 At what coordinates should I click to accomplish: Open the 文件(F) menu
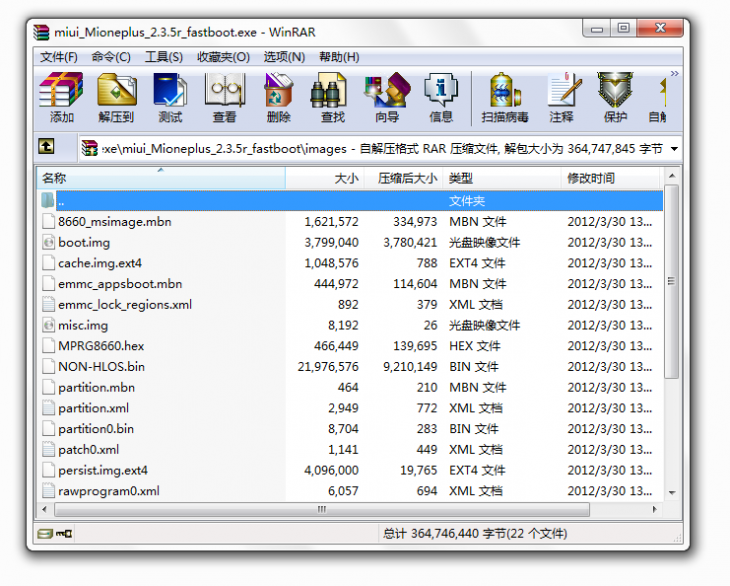click(x=59, y=57)
